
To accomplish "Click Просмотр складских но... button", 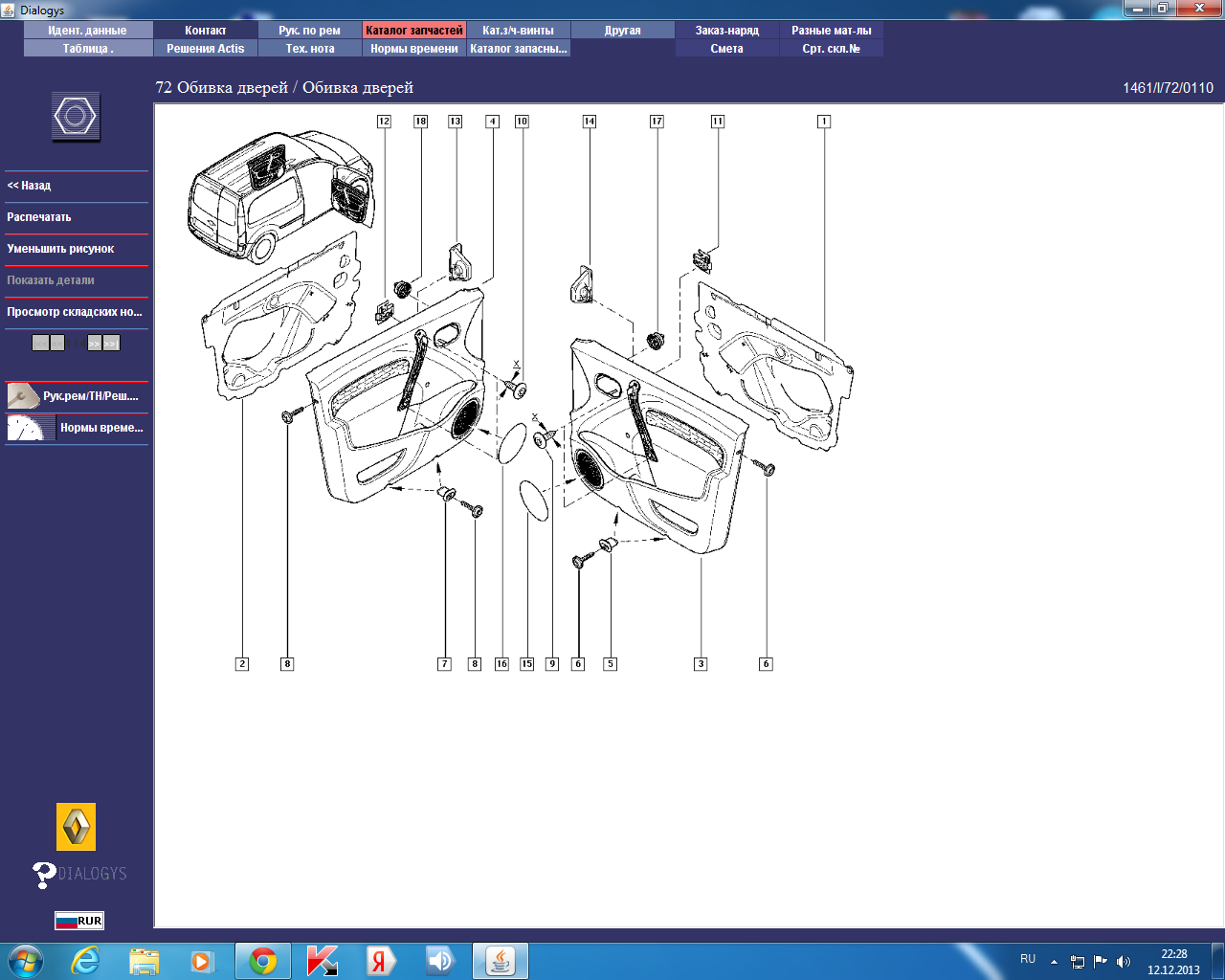I will point(77,312).
